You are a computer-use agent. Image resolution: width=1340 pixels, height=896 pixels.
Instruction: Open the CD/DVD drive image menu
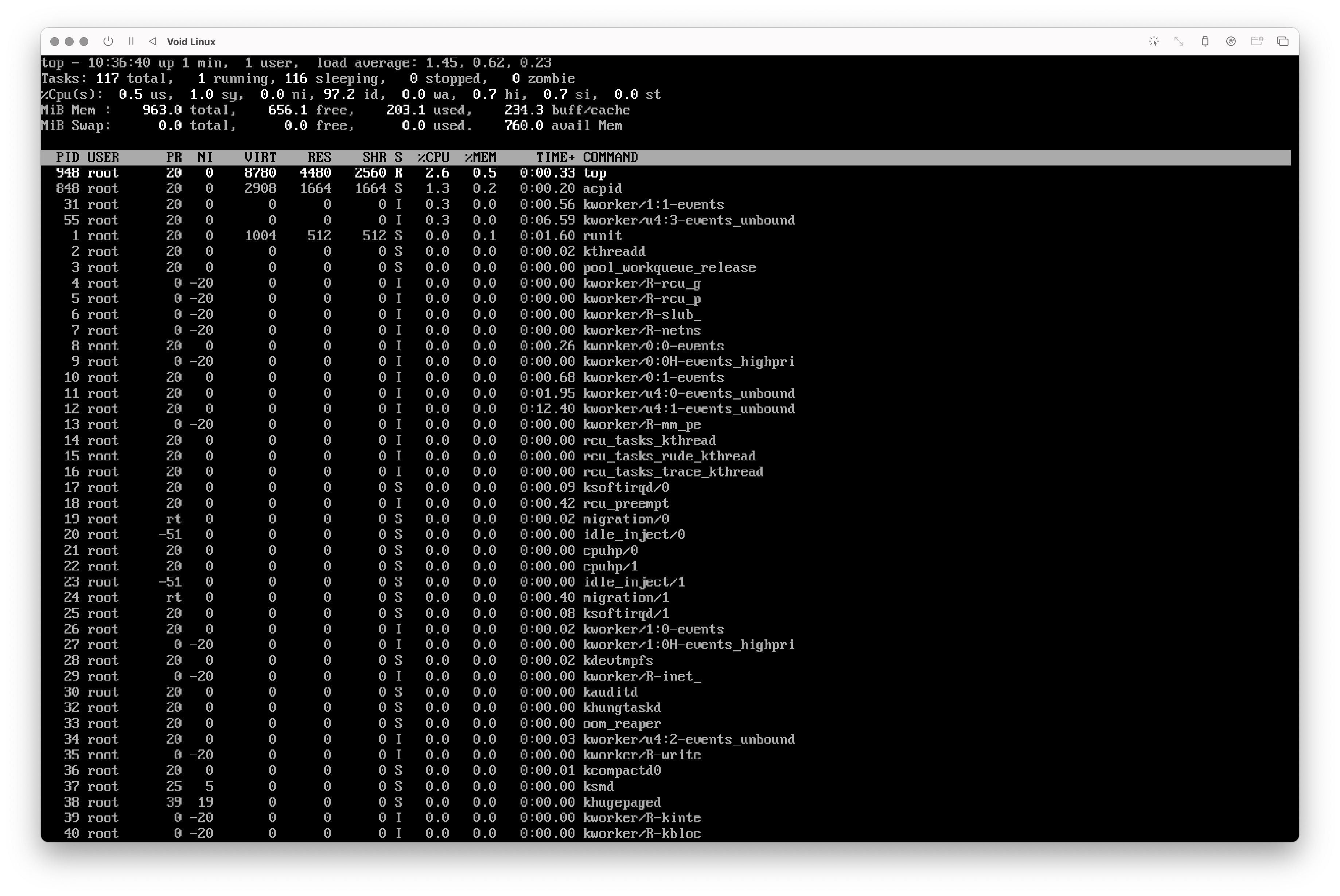tap(1231, 41)
